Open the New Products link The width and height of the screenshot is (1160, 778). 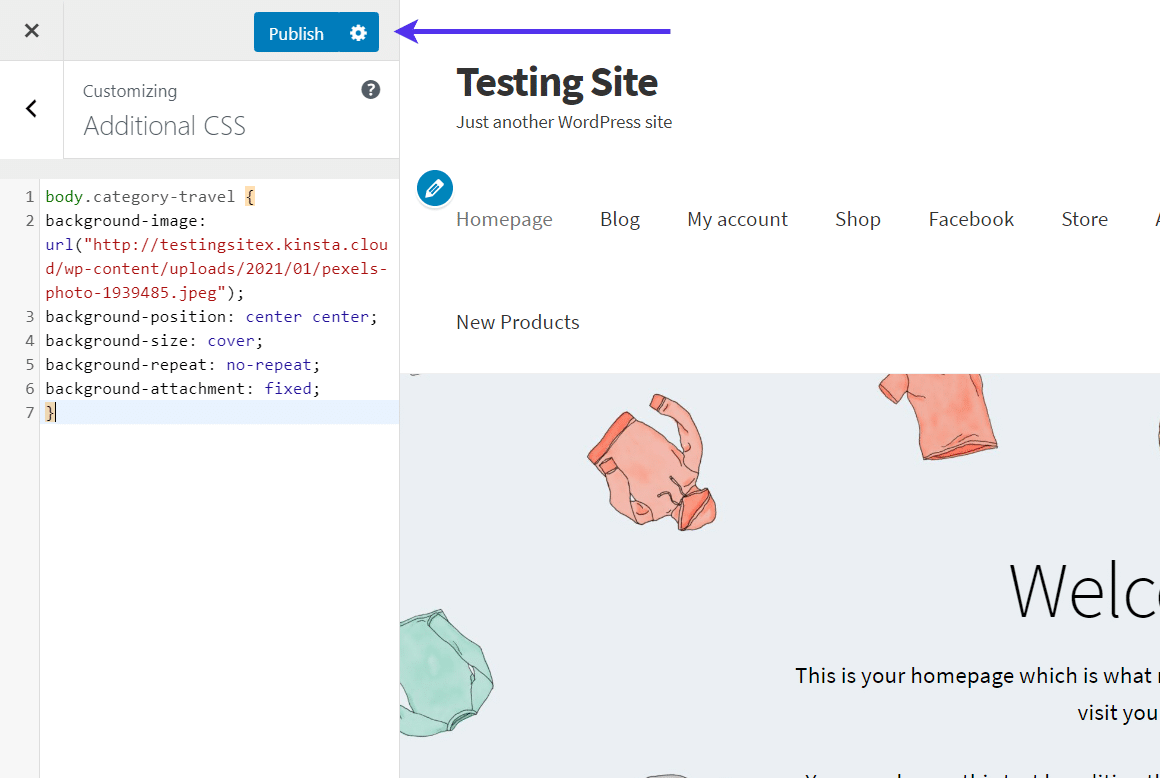point(517,322)
